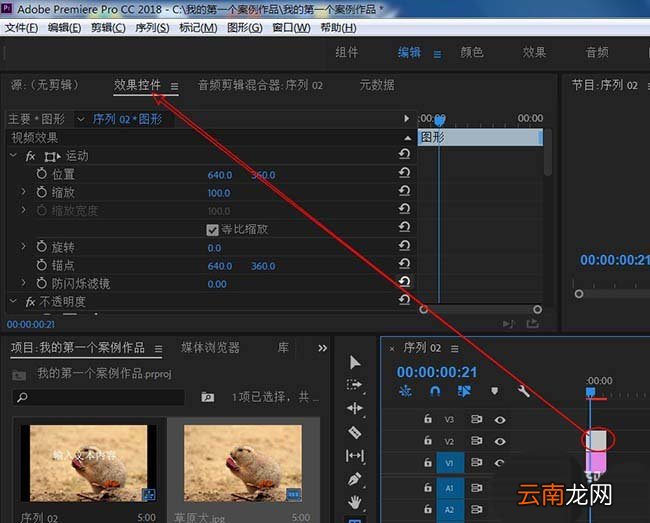
Task: Select the Track Select Forward tool
Action: (x=354, y=385)
